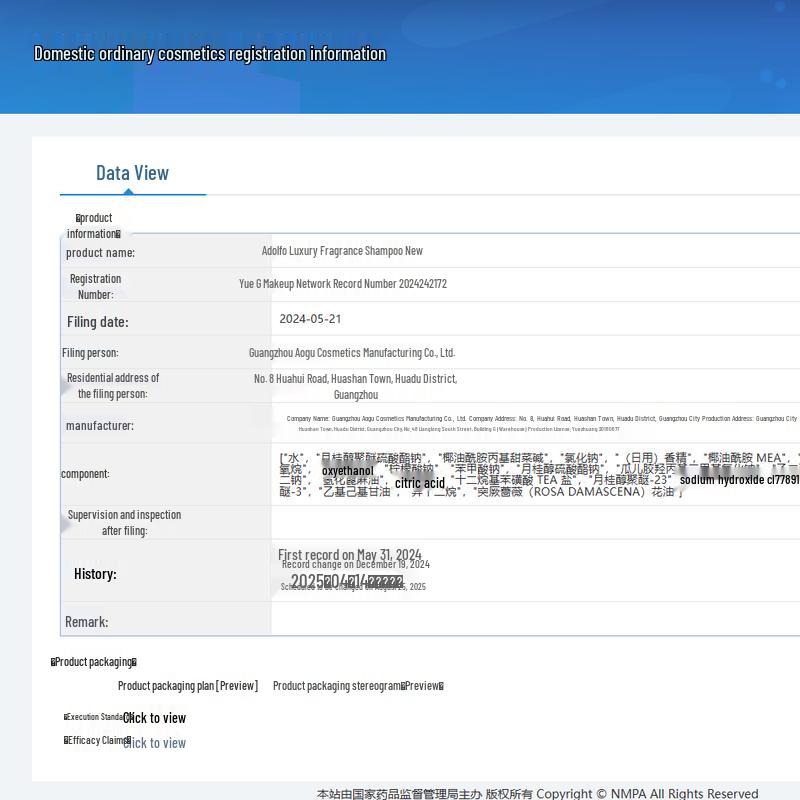Screen dimensions: 800x800
Task: Open the Product packaging plan preview
Action: [x=187, y=686]
